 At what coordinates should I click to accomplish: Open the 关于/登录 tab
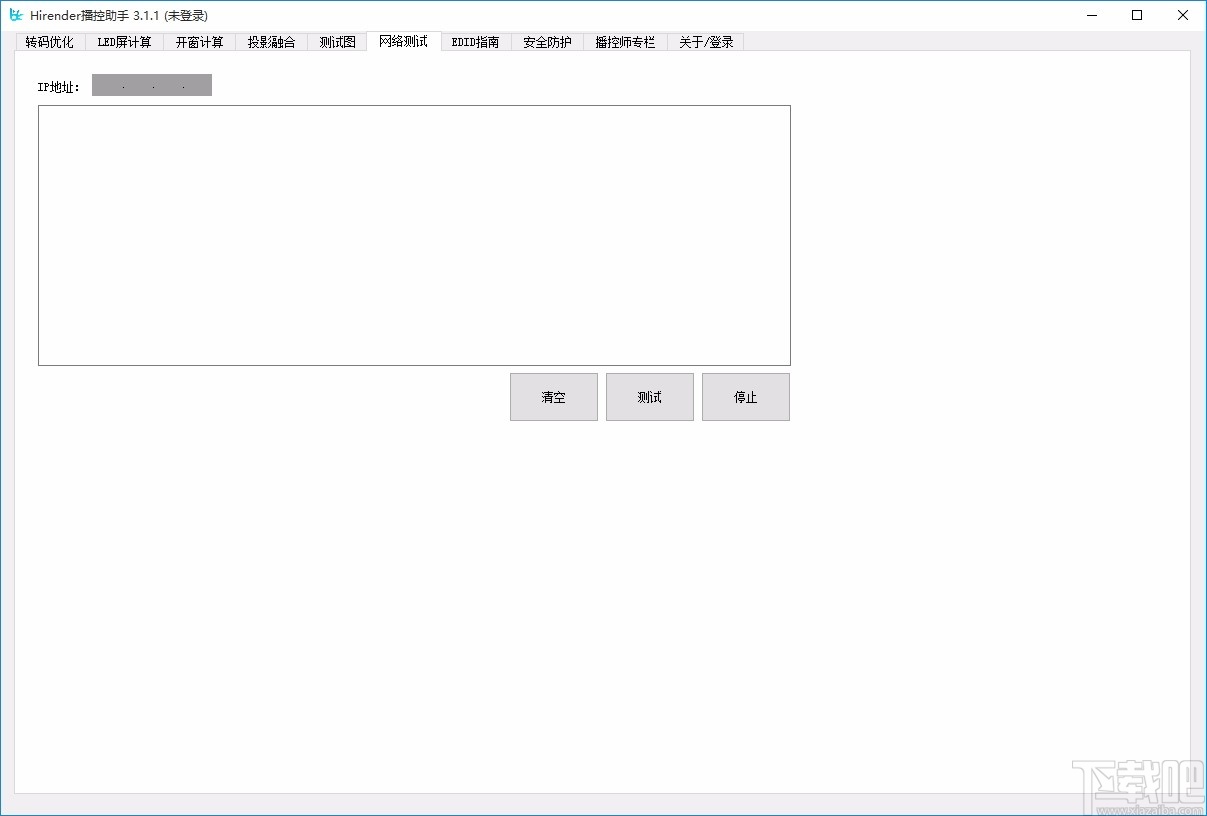[x=705, y=41]
